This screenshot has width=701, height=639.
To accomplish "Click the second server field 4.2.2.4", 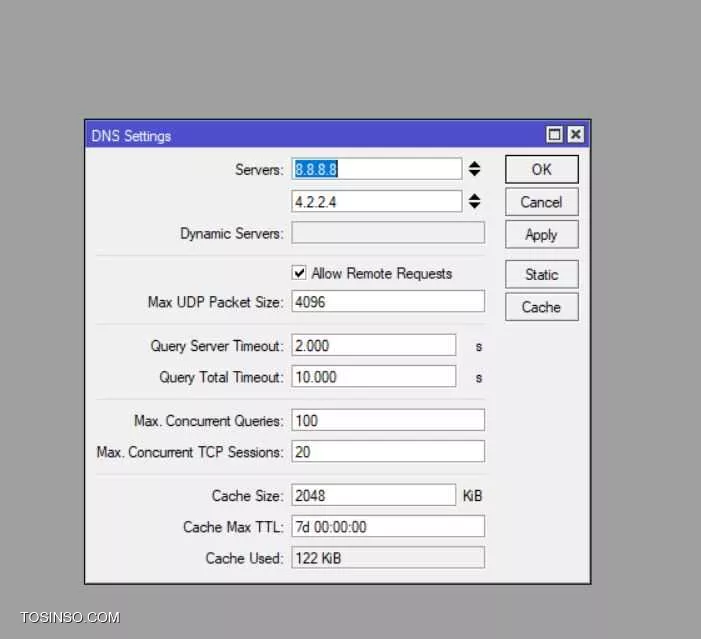I will pos(376,201).
